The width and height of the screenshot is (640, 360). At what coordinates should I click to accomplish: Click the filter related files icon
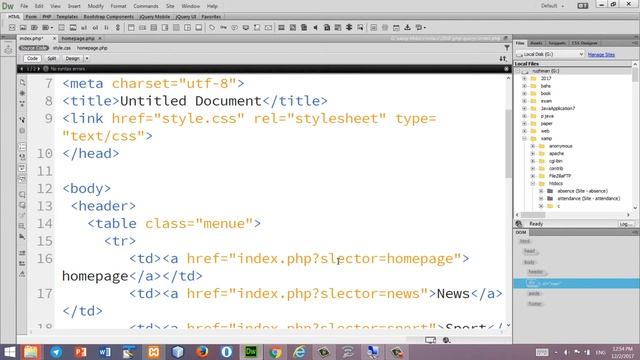(507, 48)
